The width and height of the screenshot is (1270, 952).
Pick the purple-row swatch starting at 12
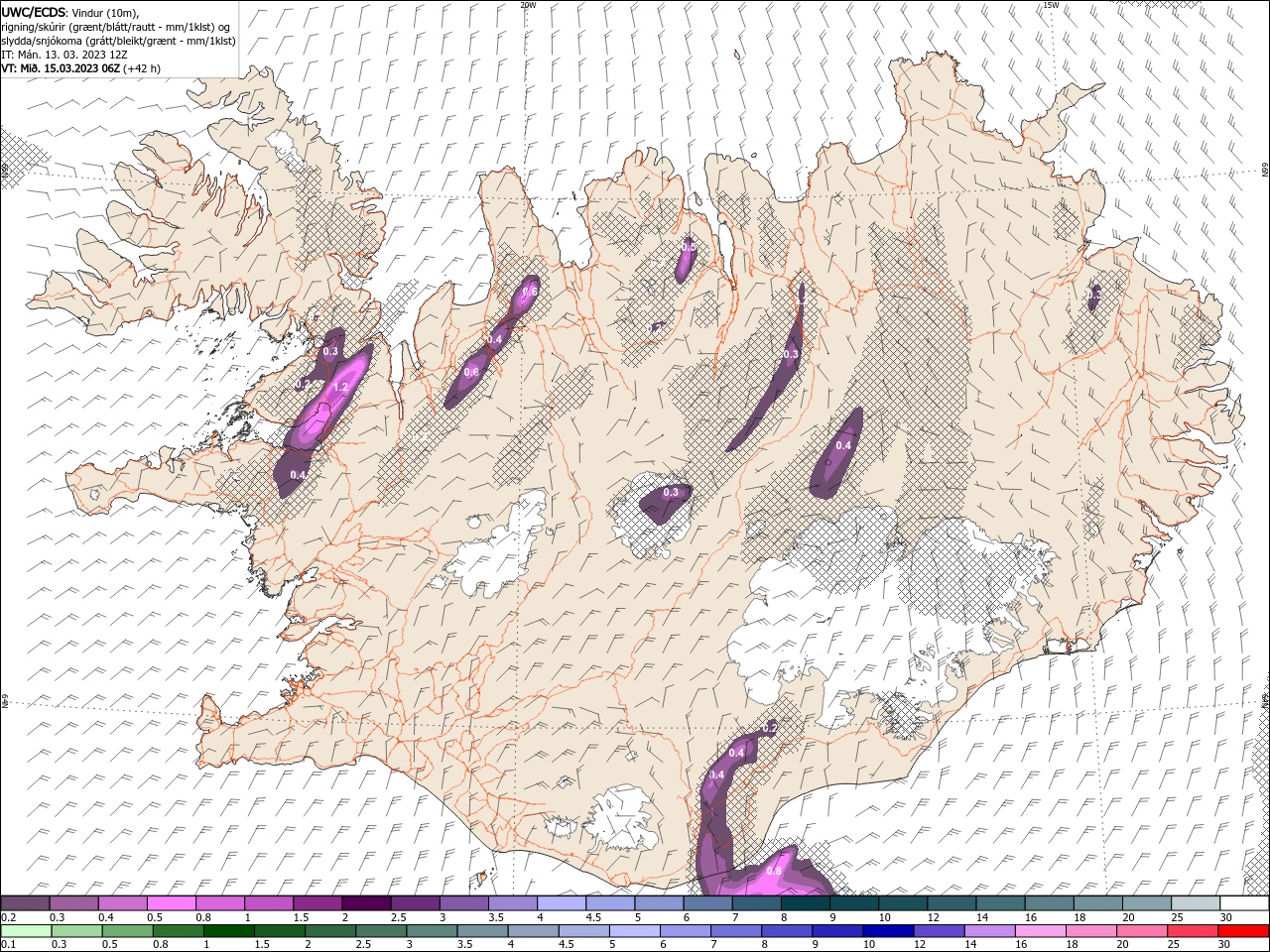952,903
